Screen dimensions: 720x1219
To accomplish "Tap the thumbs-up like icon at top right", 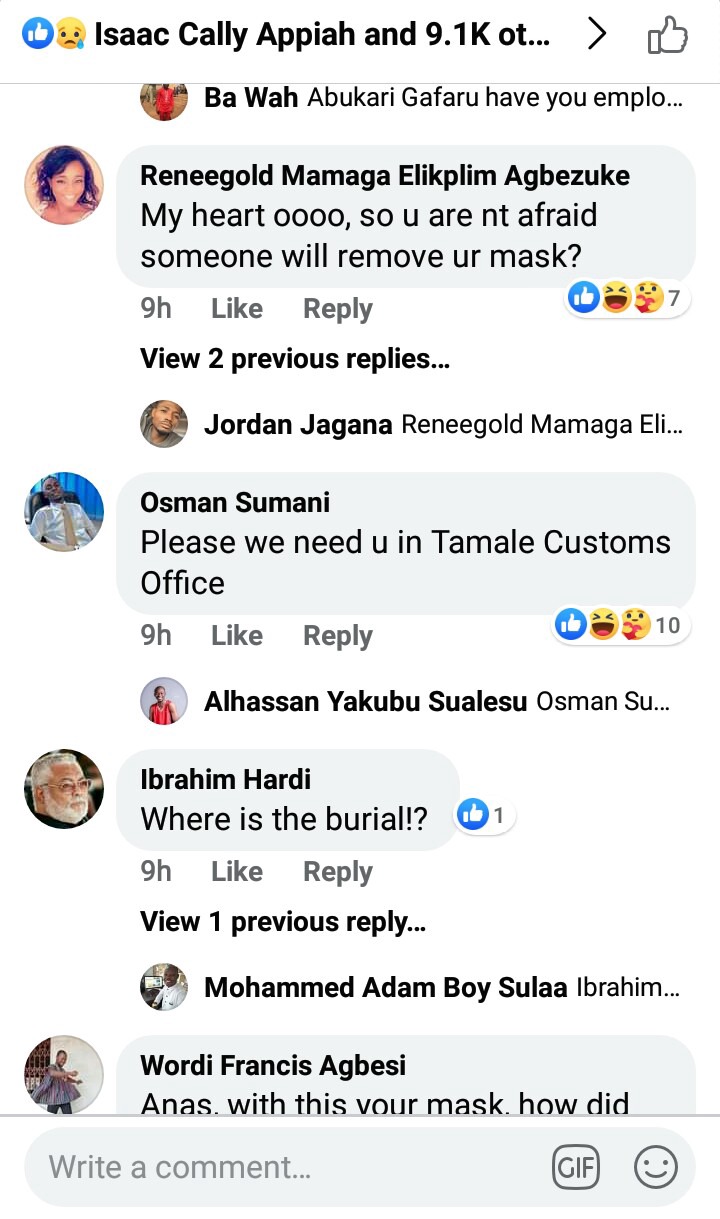I will click(x=668, y=37).
